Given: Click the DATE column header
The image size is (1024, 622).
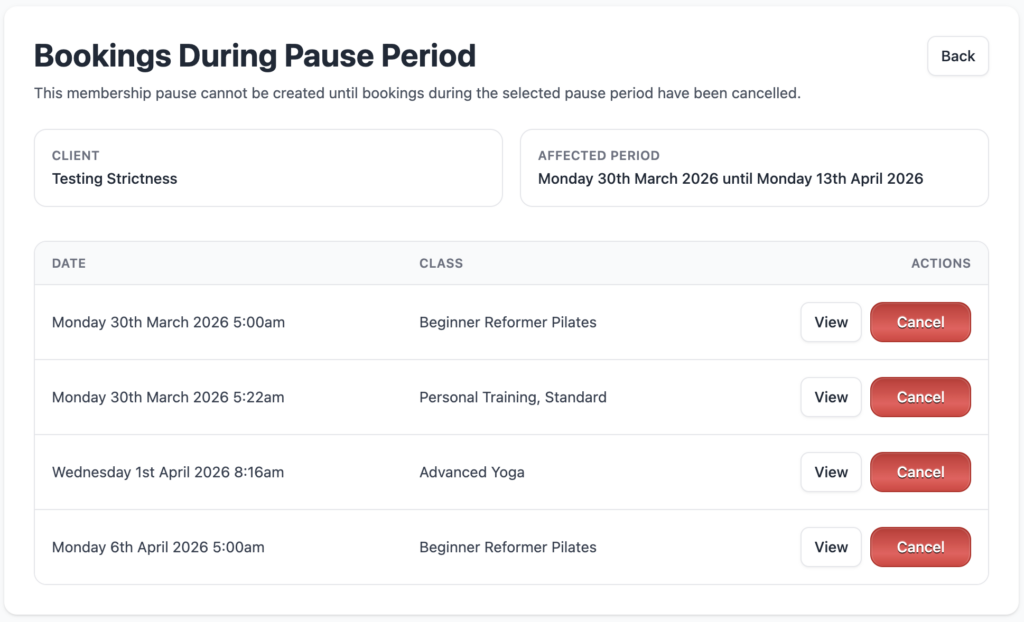Looking at the screenshot, I should pyautogui.click(x=69, y=264).
